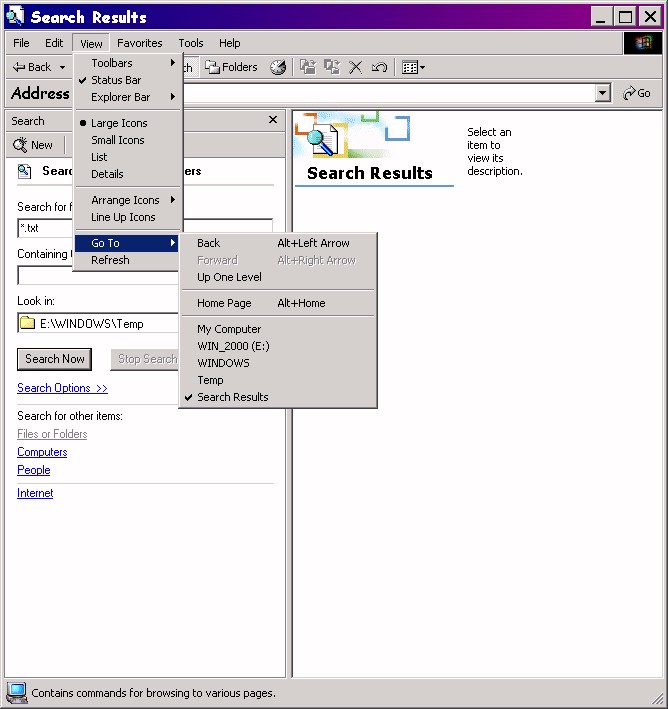This screenshot has height=709, width=668.
Task: Select the List view option
Action: click(128, 157)
